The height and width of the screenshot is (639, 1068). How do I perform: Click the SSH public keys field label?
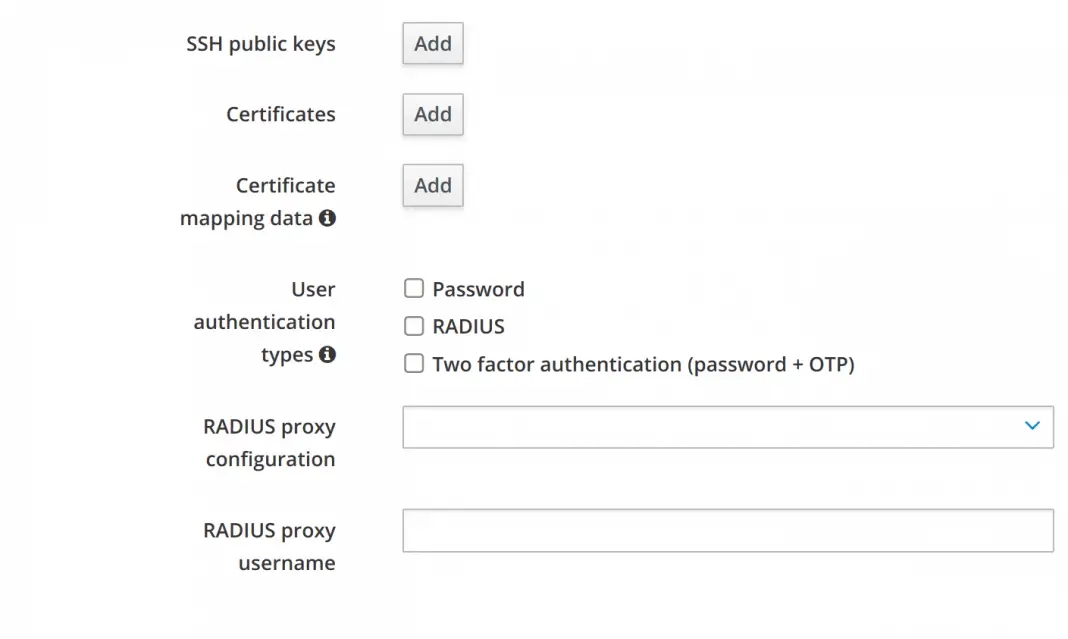pos(261,43)
